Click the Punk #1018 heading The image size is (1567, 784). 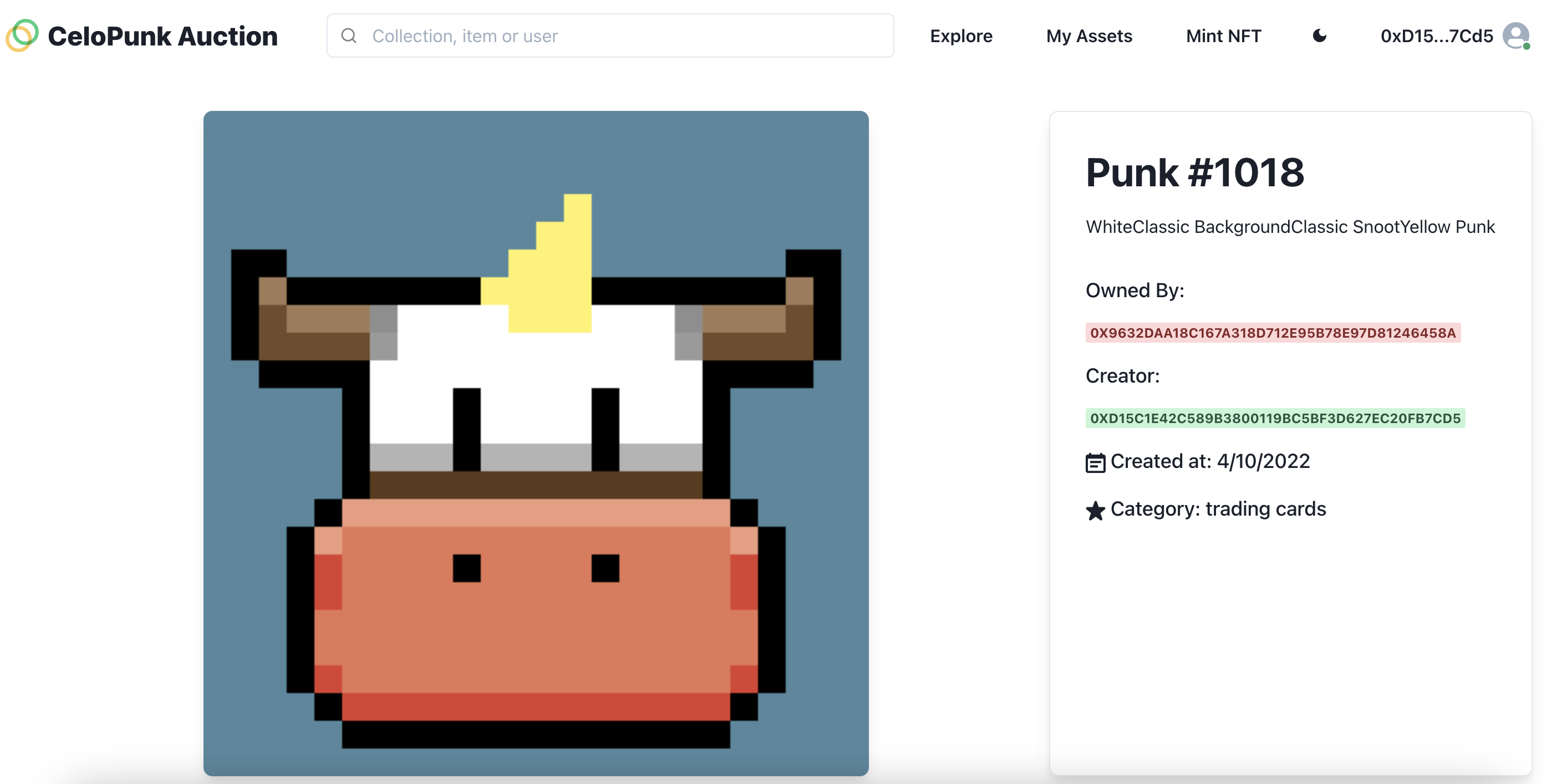1195,172
